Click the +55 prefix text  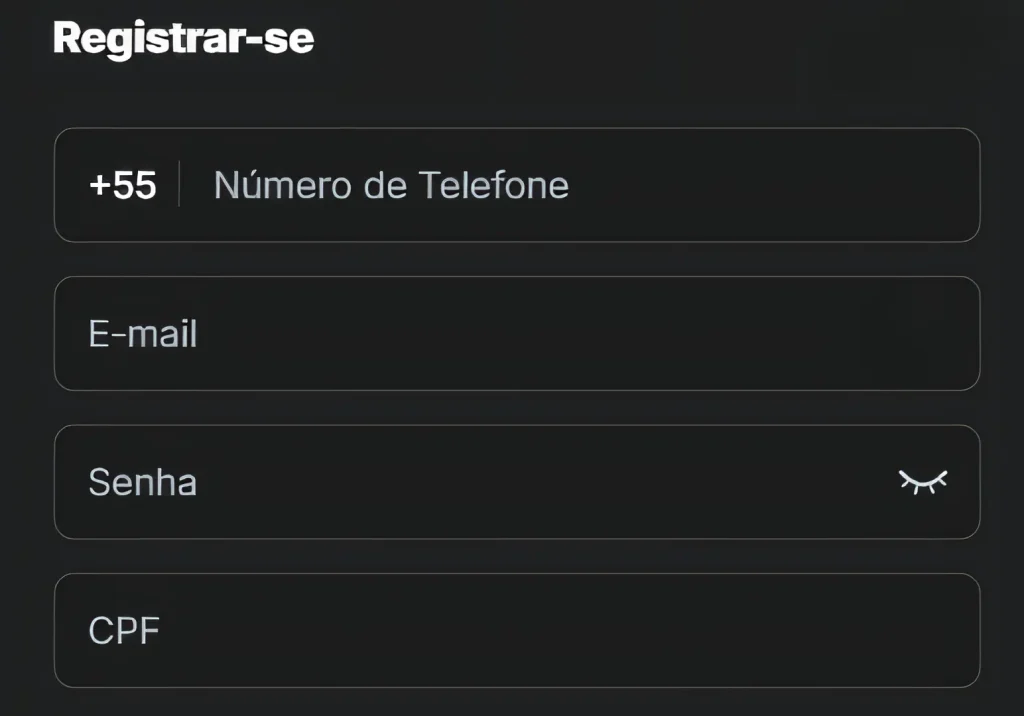tap(123, 185)
